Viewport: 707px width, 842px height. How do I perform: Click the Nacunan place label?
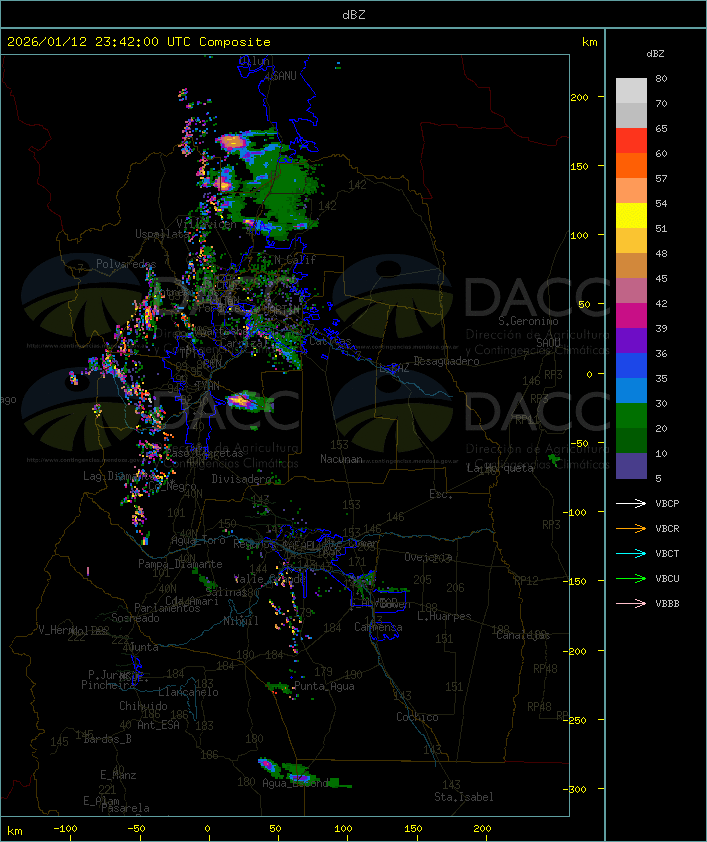341,459
